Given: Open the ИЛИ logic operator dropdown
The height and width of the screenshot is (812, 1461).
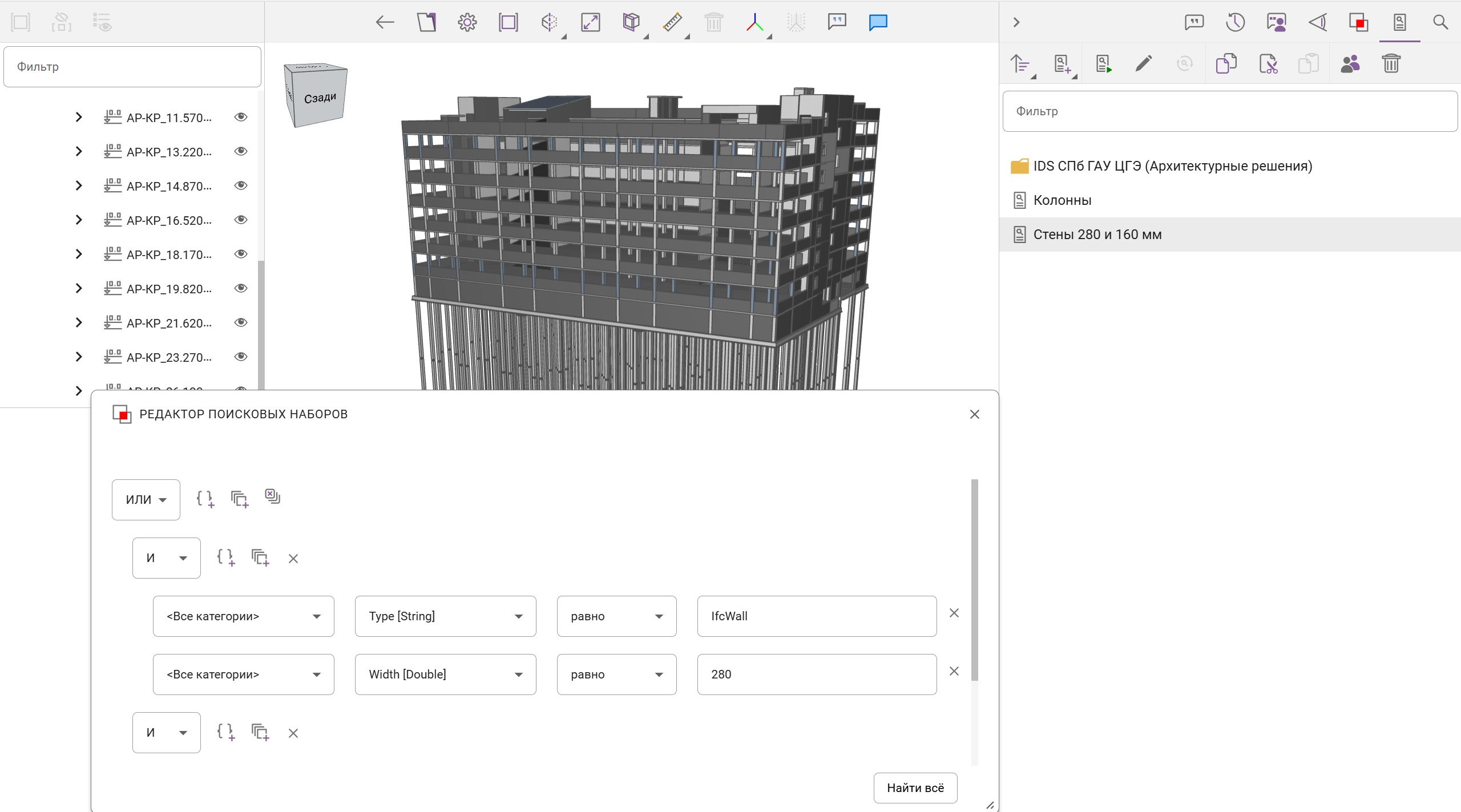Looking at the screenshot, I should point(146,500).
